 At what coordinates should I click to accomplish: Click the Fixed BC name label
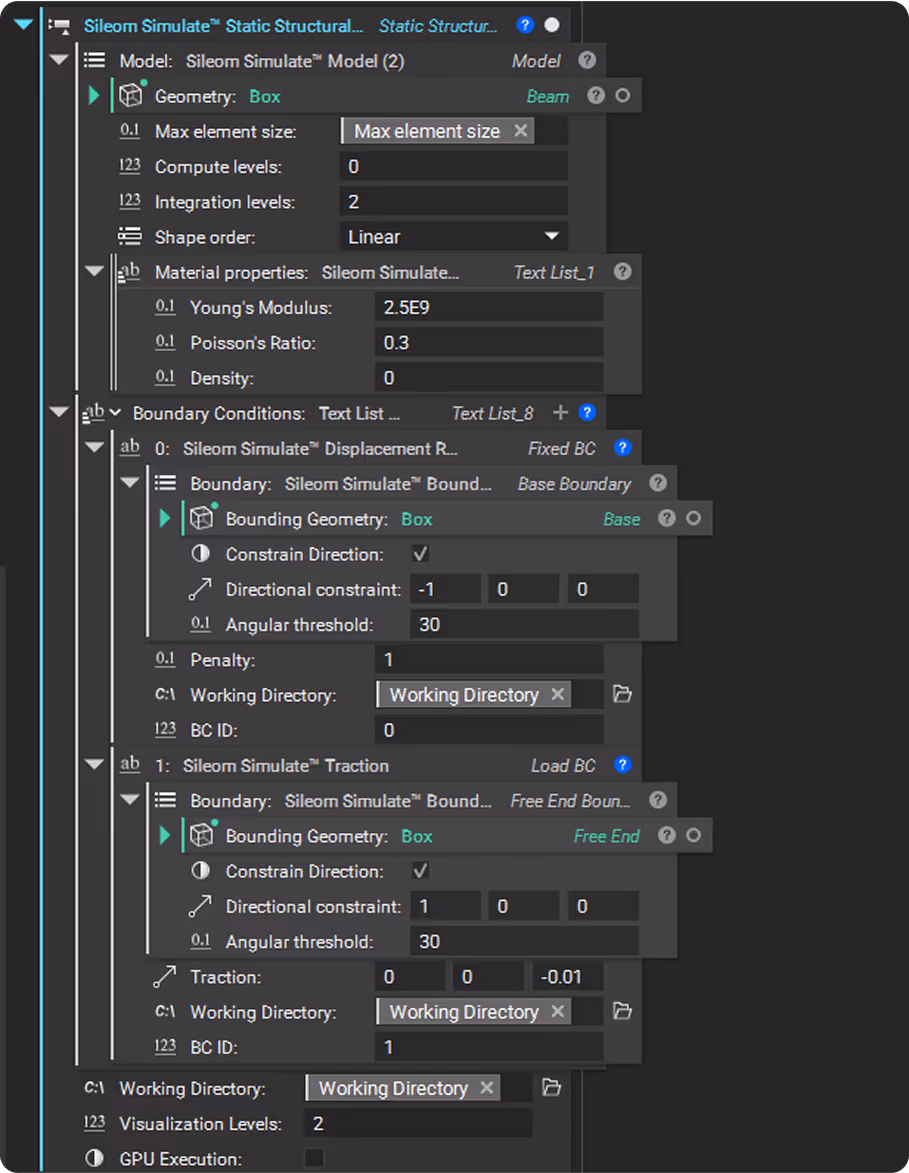click(x=561, y=448)
